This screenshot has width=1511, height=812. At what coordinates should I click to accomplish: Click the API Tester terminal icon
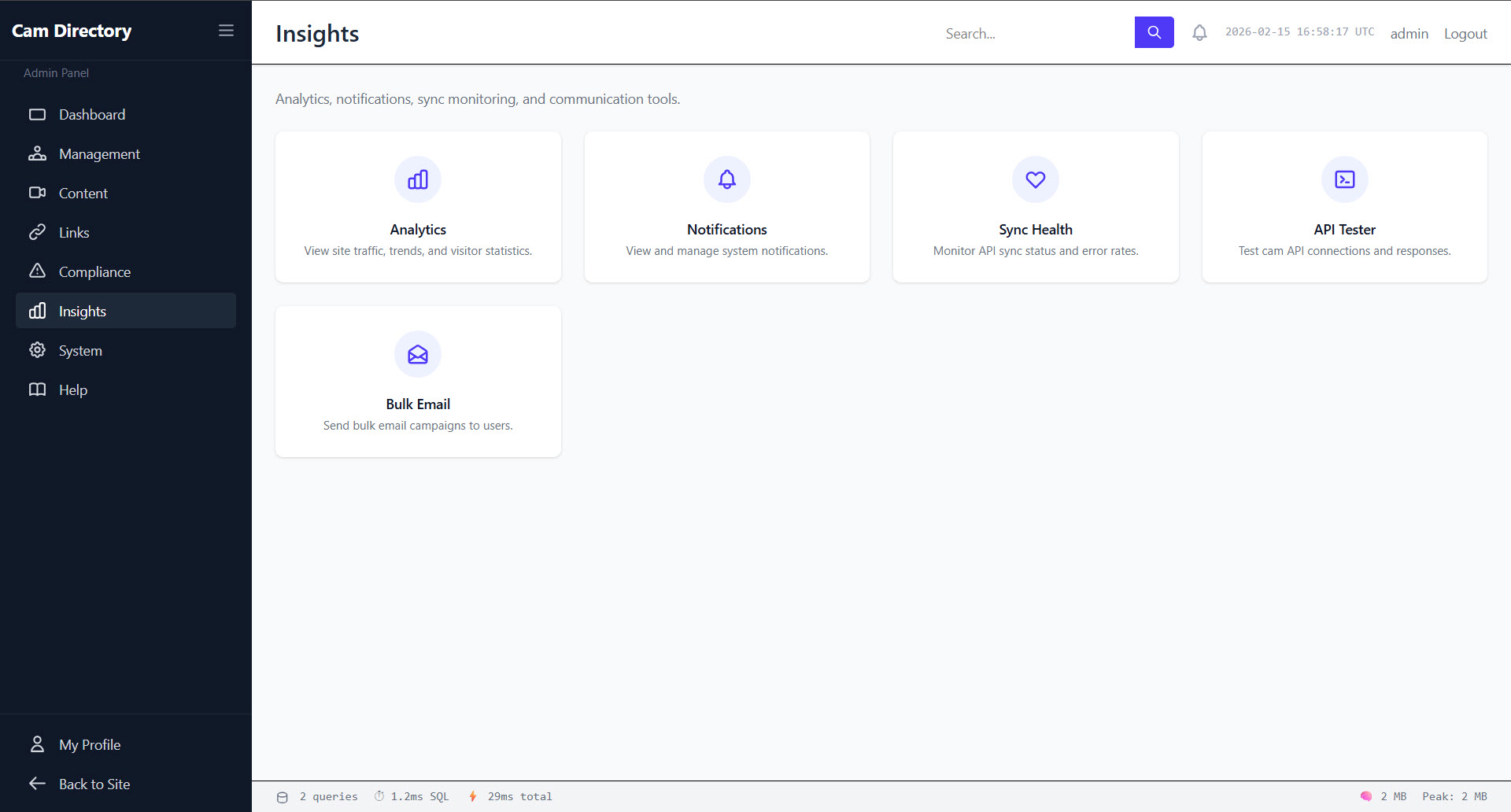click(x=1344, y=179)
